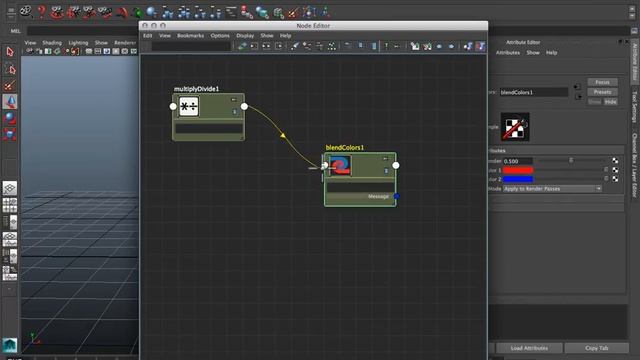The width and height of the screenshot is (640, 360).
Task: Click the blendColors sample thumbnail
Action: point(515,127)
